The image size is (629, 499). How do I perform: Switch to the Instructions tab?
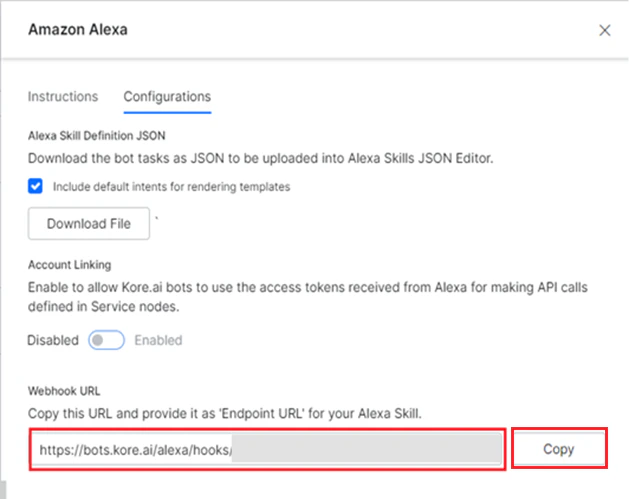63,97
